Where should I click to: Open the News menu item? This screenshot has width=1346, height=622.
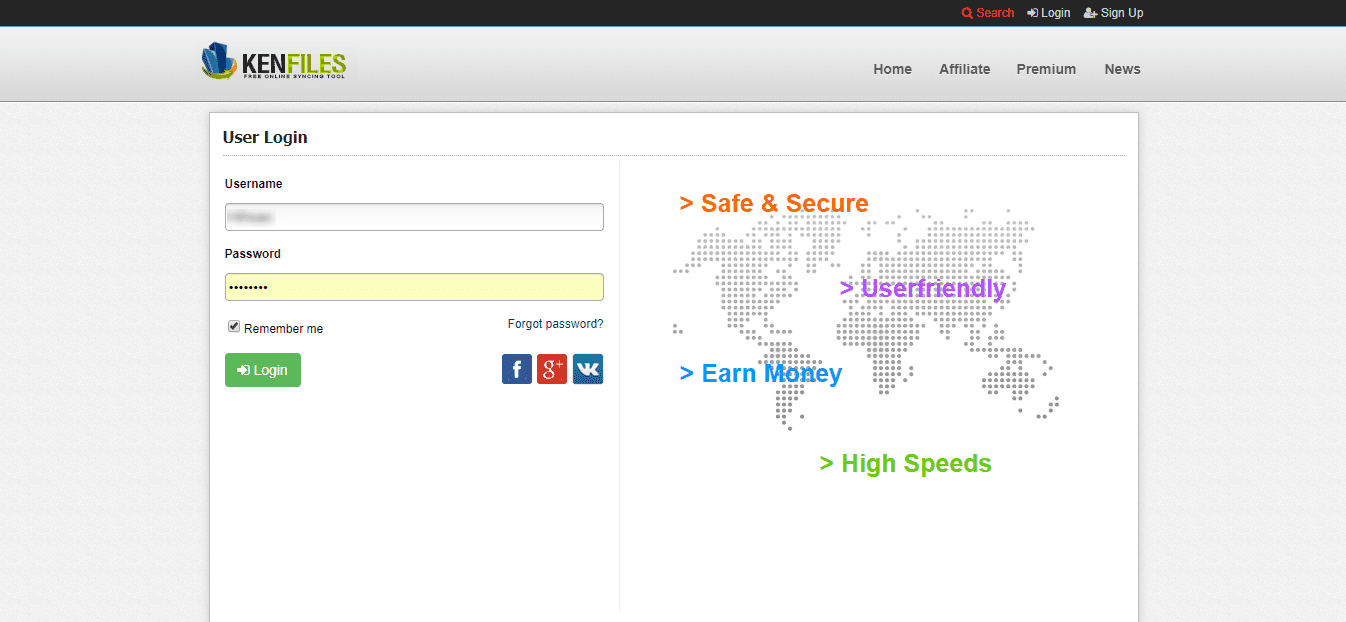click(1122, 69)
